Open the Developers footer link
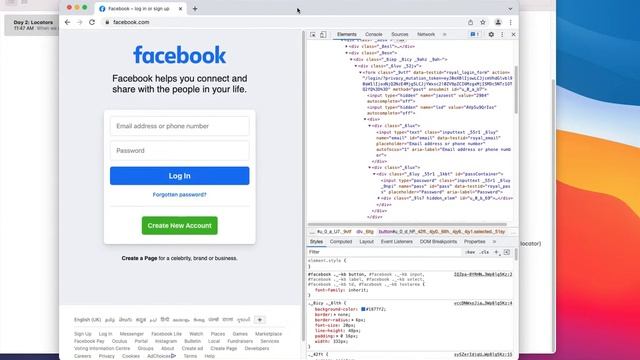This screenshot has width=640, height=360. (x=257, y=349)
